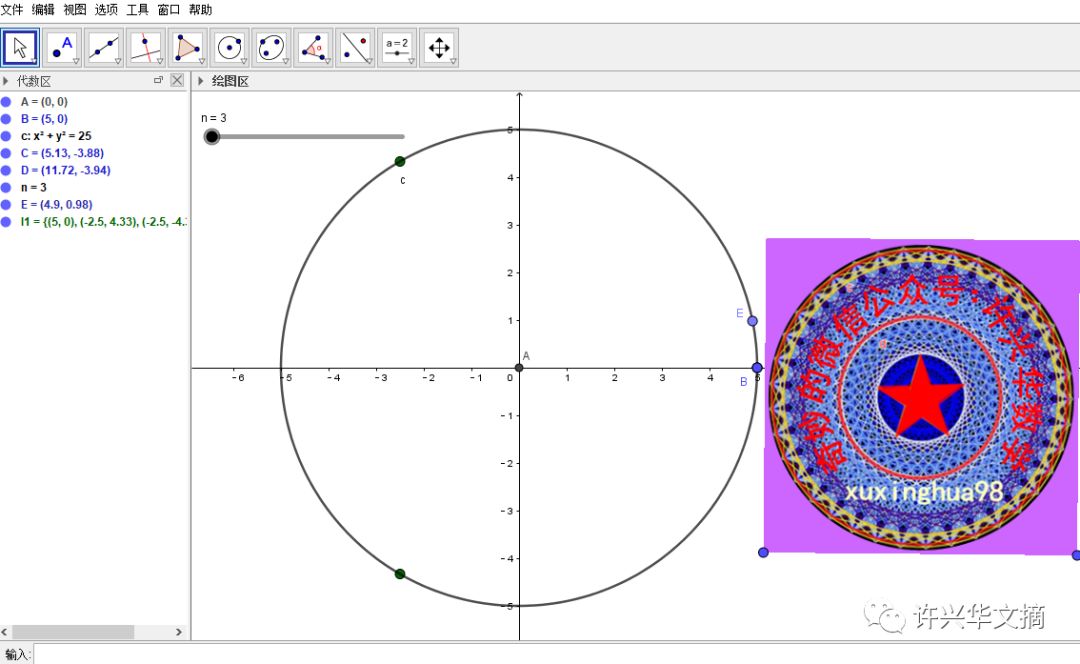The image size is (1080, 664).
Task: Expand the 绘图区 style bar arrow
Action: [x=200, y=81]
